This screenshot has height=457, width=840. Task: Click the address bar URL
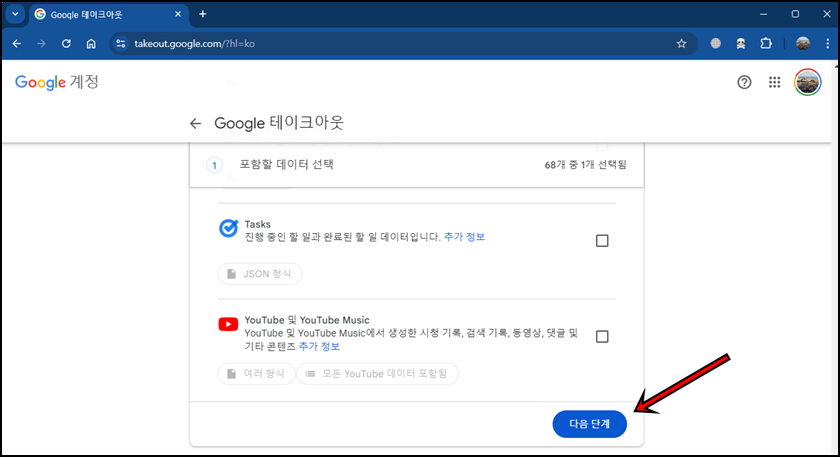pos(194,44)
